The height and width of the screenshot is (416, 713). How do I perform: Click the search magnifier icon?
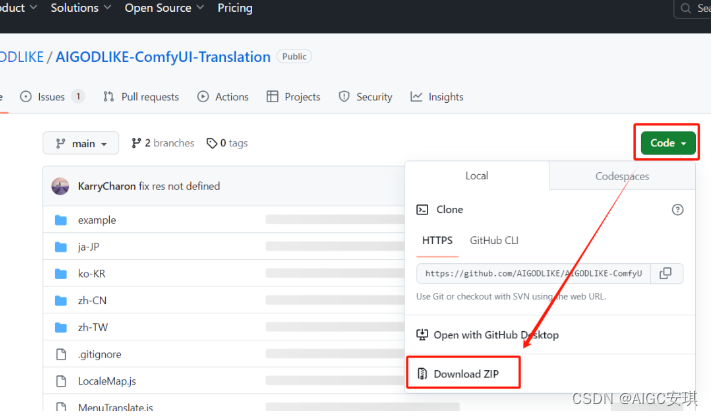[x=685, y=8]
